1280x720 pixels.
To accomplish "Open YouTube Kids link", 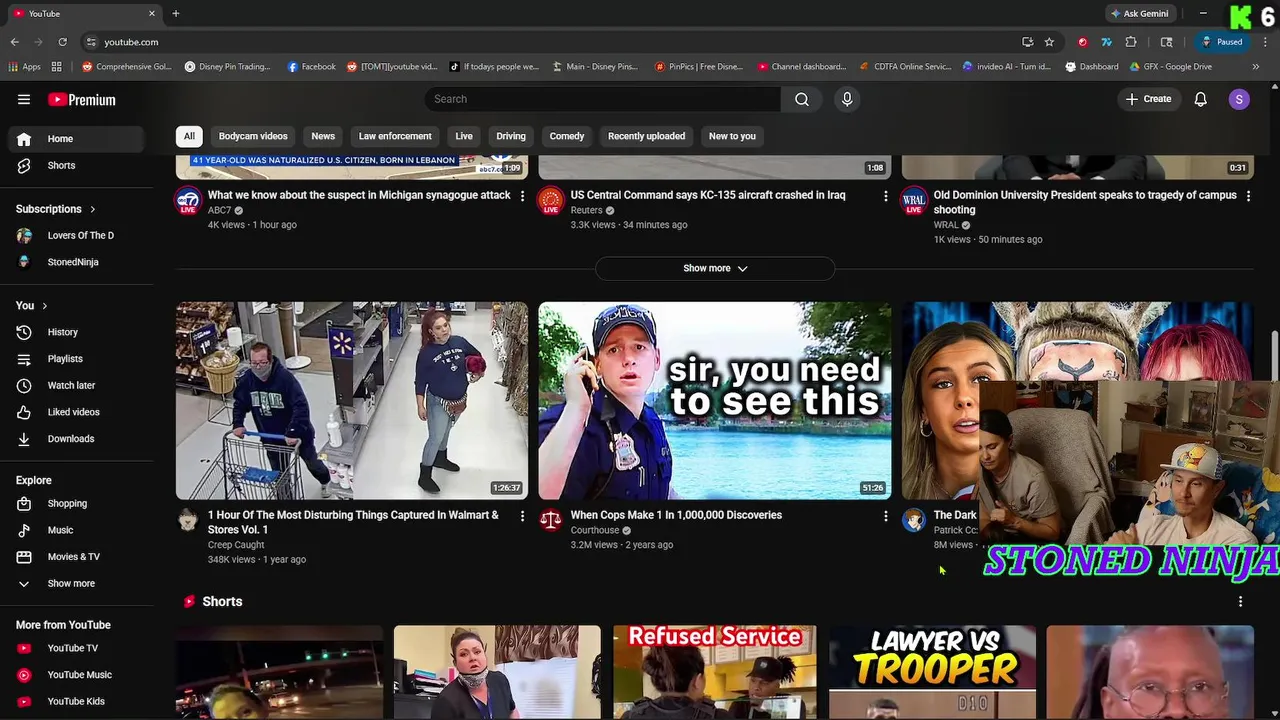I will [77, 701].
